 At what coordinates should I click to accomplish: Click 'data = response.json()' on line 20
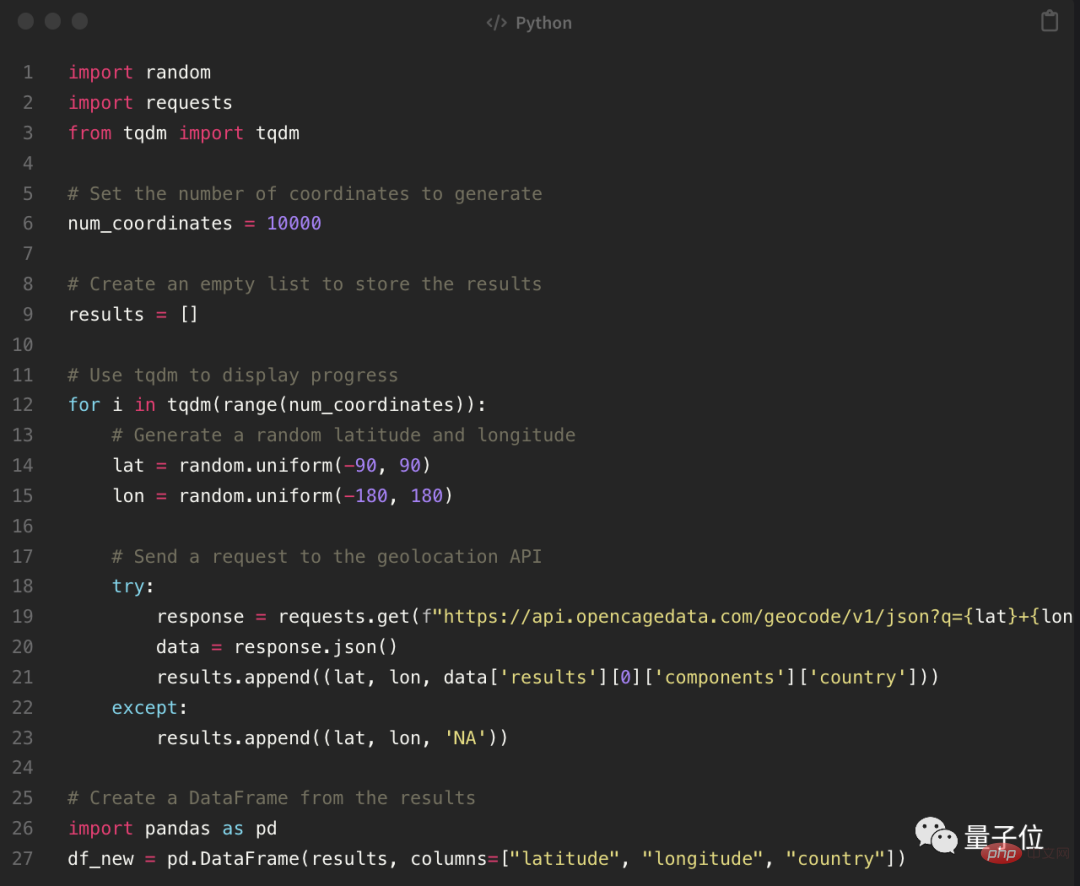(x=277, y=647)
